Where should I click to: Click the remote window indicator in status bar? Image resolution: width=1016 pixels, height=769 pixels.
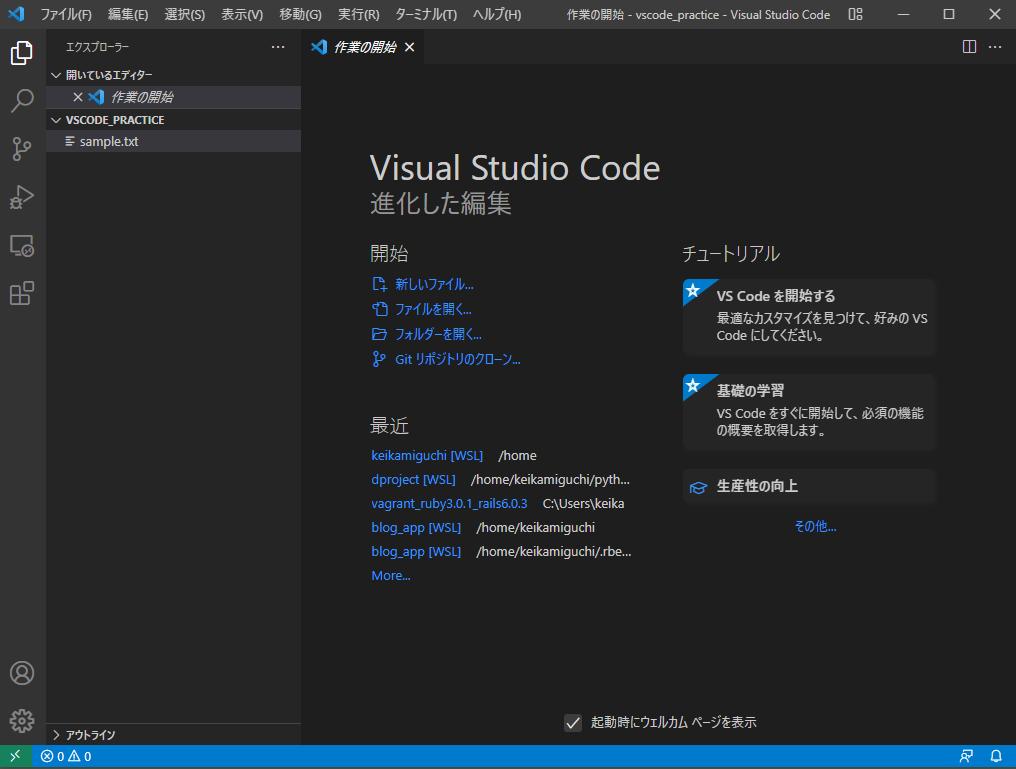coord(16,756)
